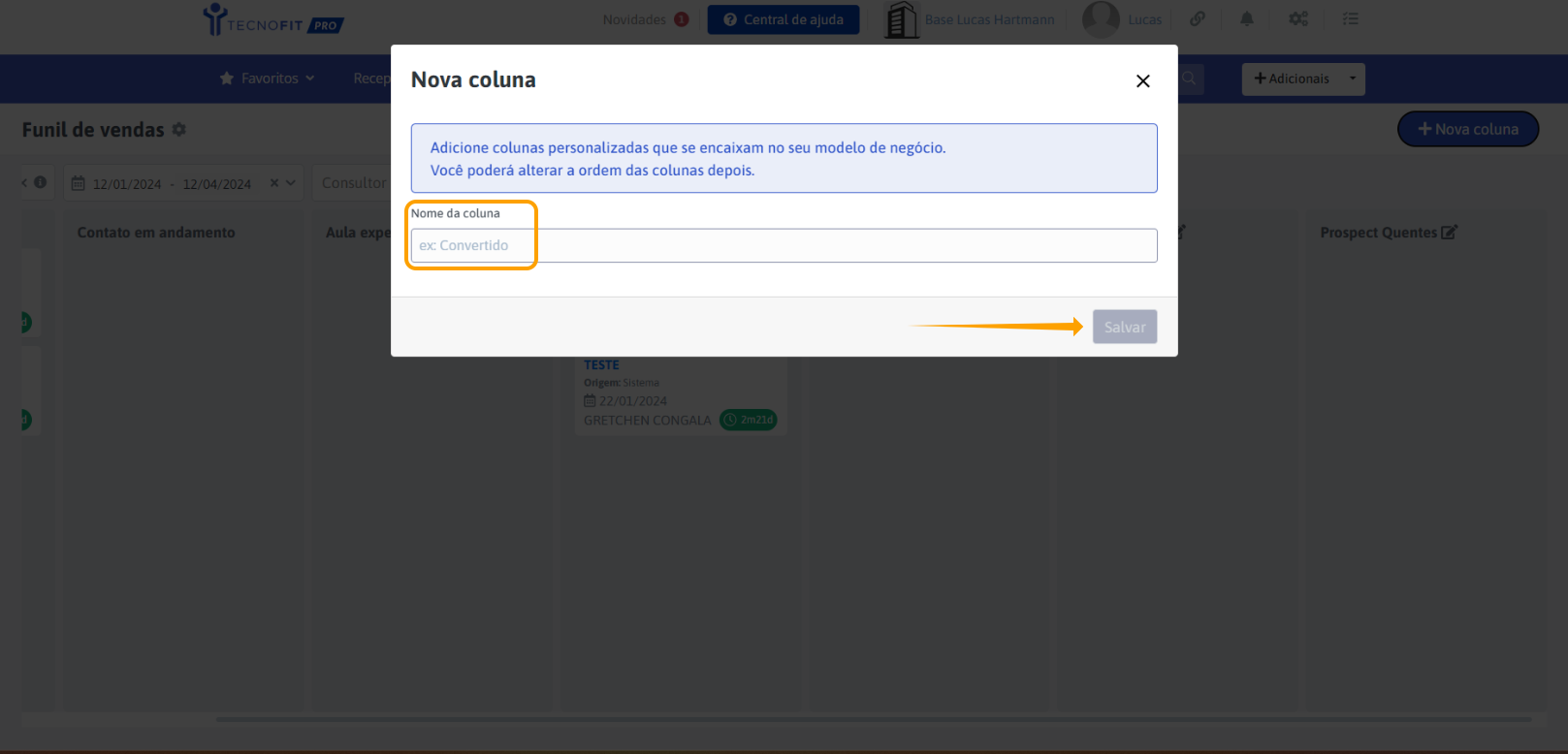The height and width of the screenshot is (754, 1568).
Task: Clear the date range with x icon
Action: point(274,183)
